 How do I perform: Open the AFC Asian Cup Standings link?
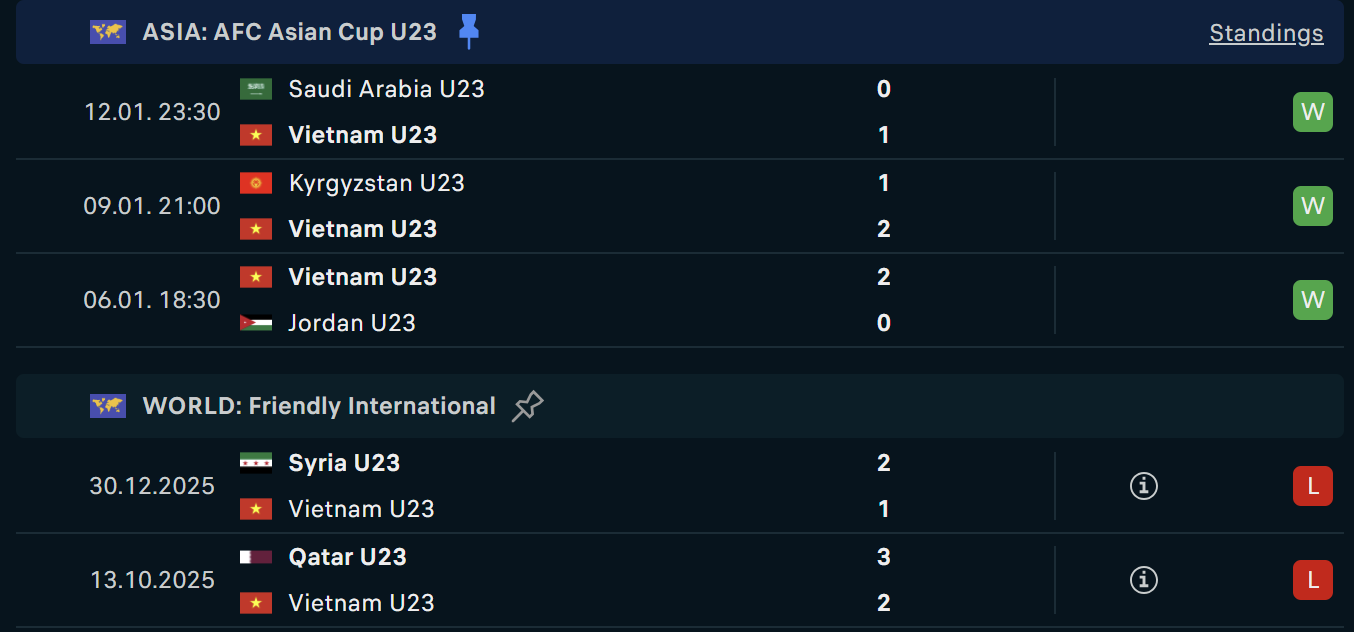(1266, 33)
